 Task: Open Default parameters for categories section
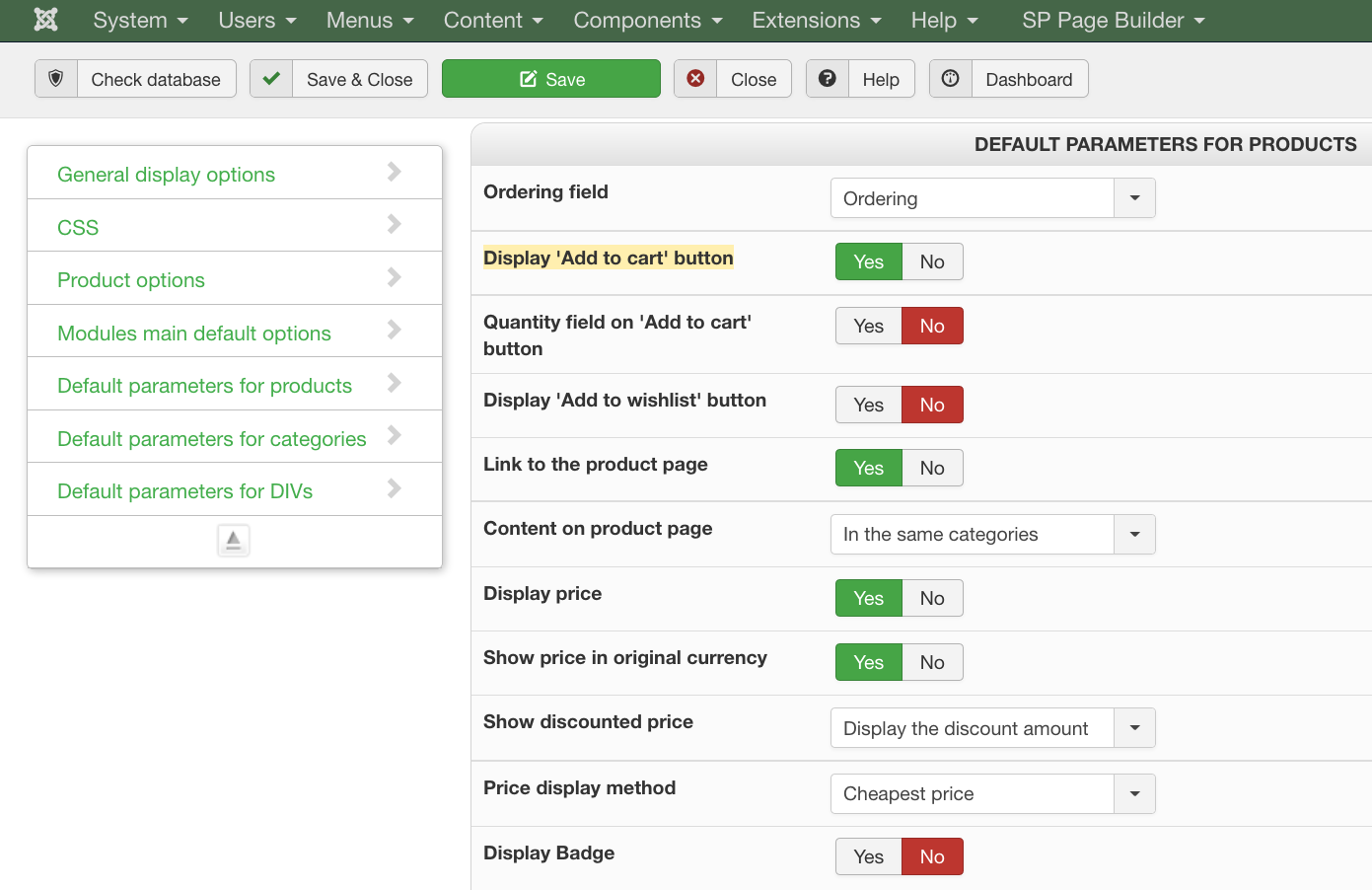tap(212, 439)
